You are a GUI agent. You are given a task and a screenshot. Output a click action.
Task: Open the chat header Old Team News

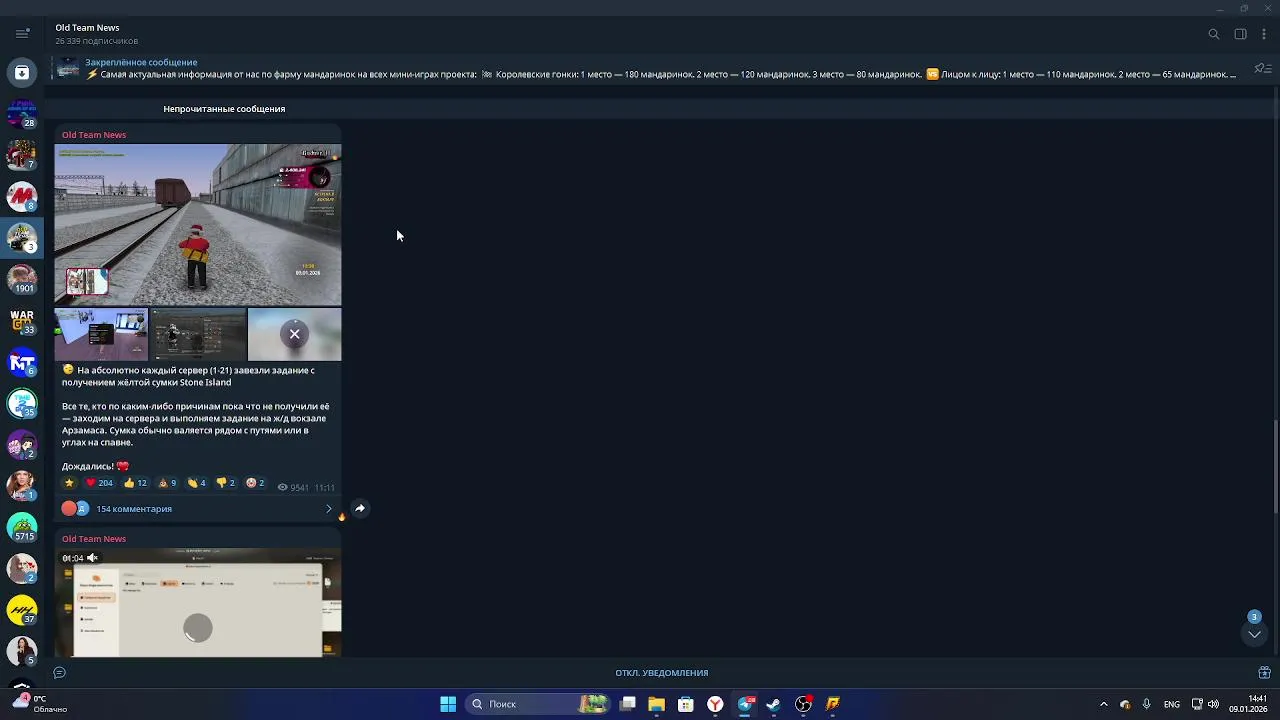pos(87,28)
